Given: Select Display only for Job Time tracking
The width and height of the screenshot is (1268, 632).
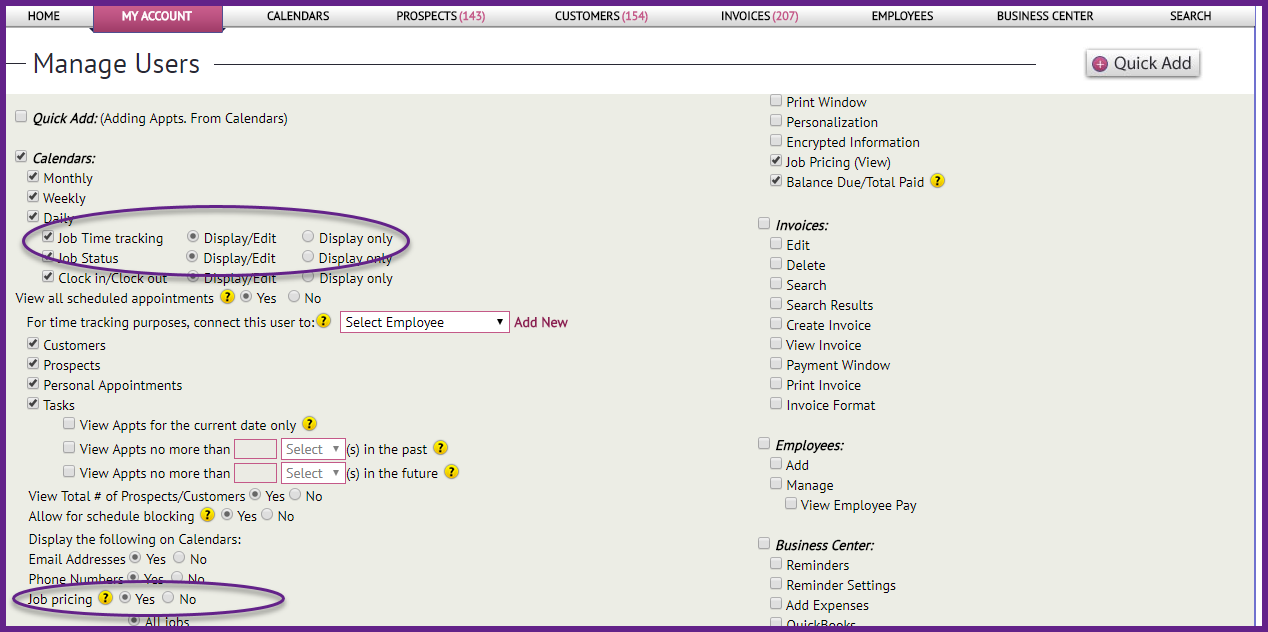Looking at the screenshot, I should (308, 237).
